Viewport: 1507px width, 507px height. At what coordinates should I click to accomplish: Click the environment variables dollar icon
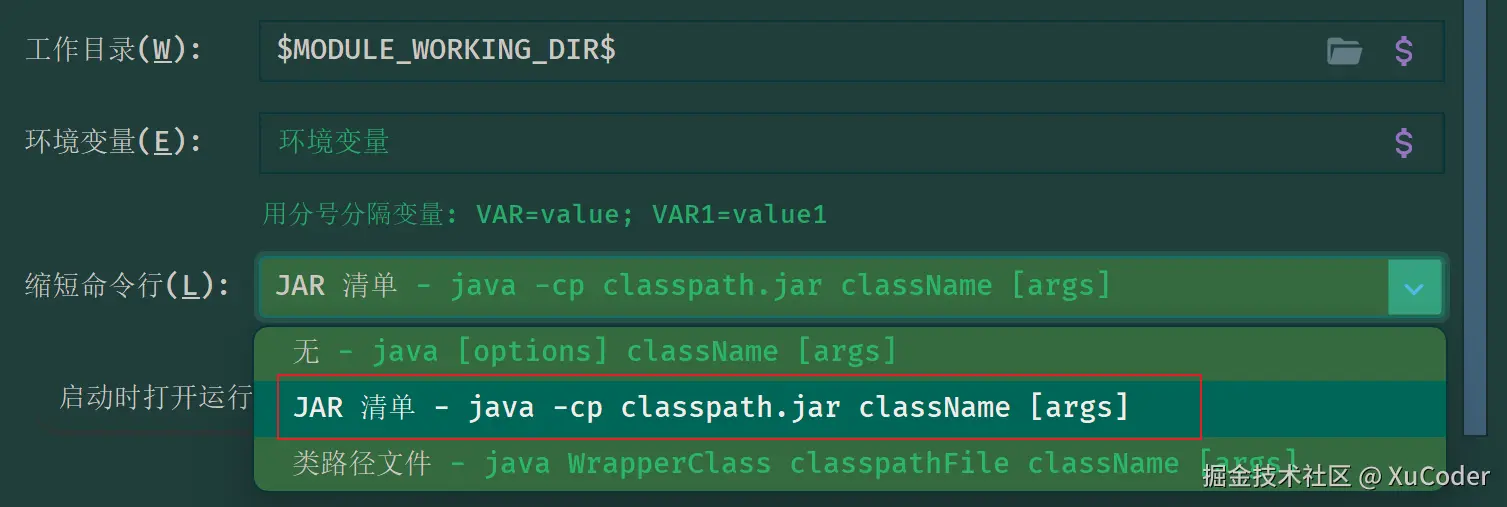tap(1404, 143)
